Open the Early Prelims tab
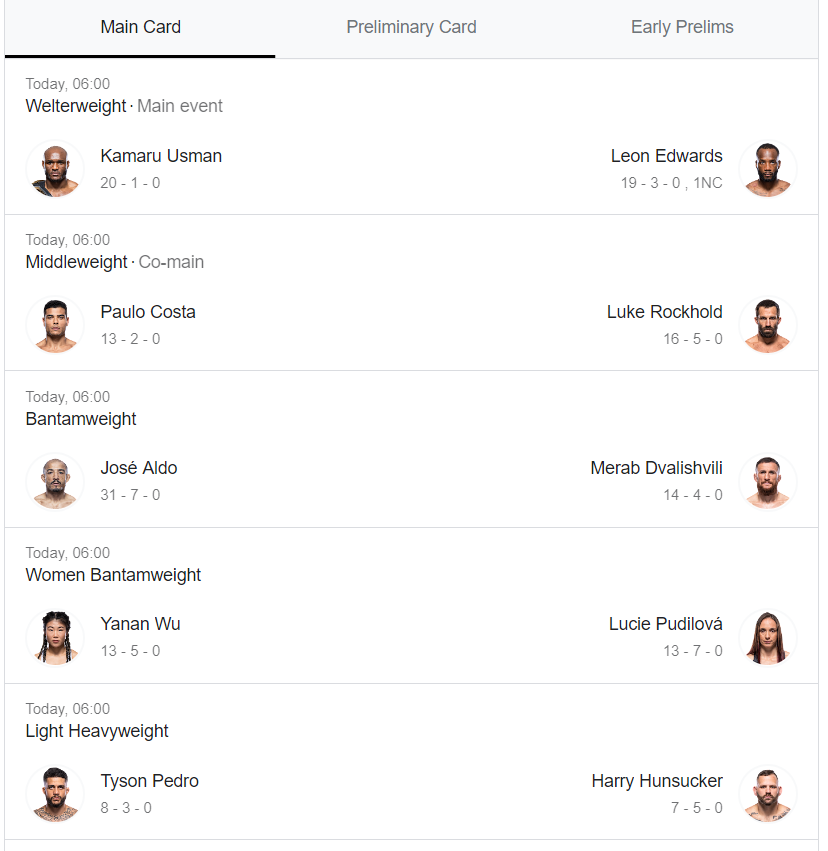 682,27
